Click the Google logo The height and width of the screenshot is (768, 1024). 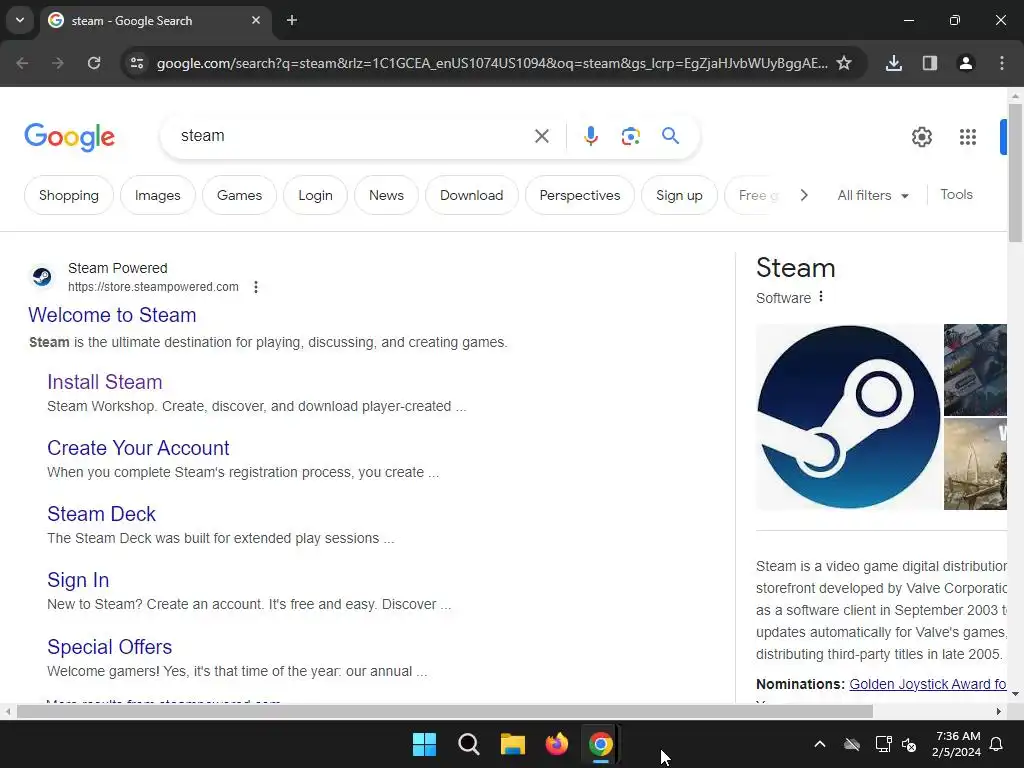coord(69,136)
